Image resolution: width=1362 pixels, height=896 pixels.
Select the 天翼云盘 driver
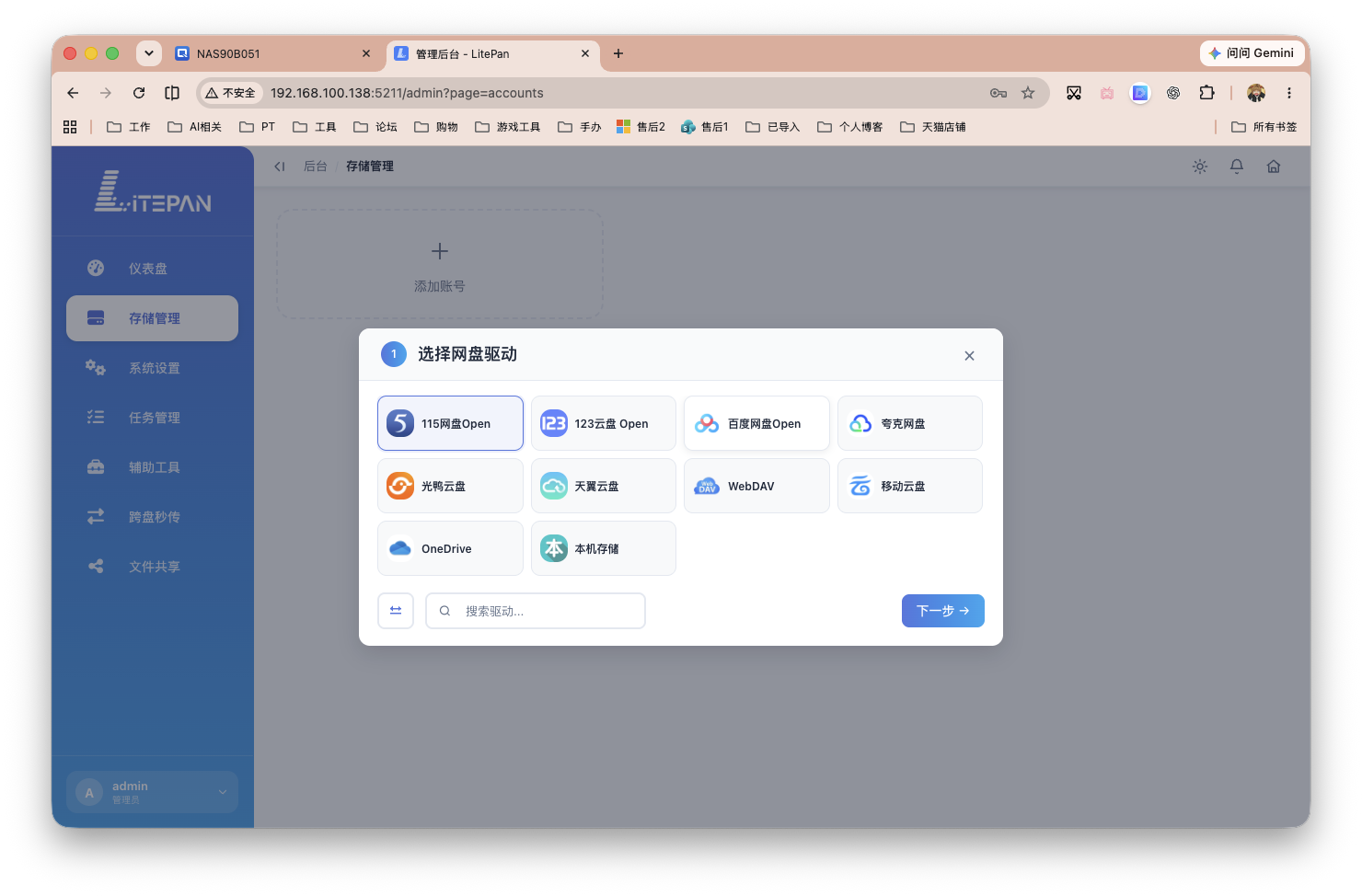pos(604,486)
